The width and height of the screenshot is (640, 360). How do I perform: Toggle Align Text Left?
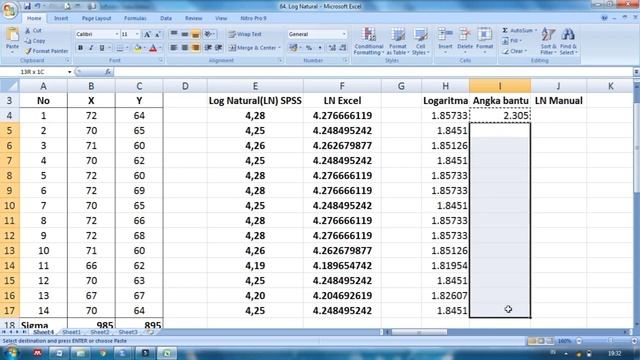pyautogui.click(x=174, y=48)
